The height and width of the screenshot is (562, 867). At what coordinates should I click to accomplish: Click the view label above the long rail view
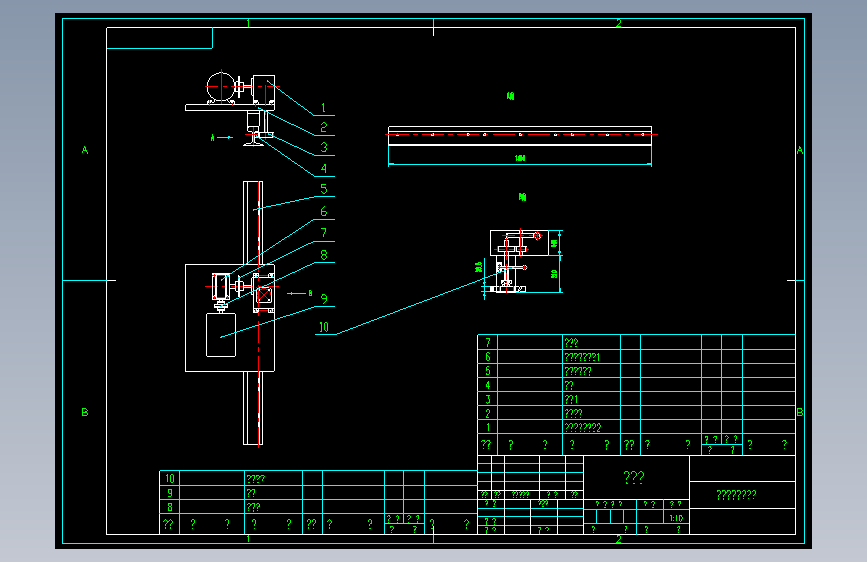510,96
